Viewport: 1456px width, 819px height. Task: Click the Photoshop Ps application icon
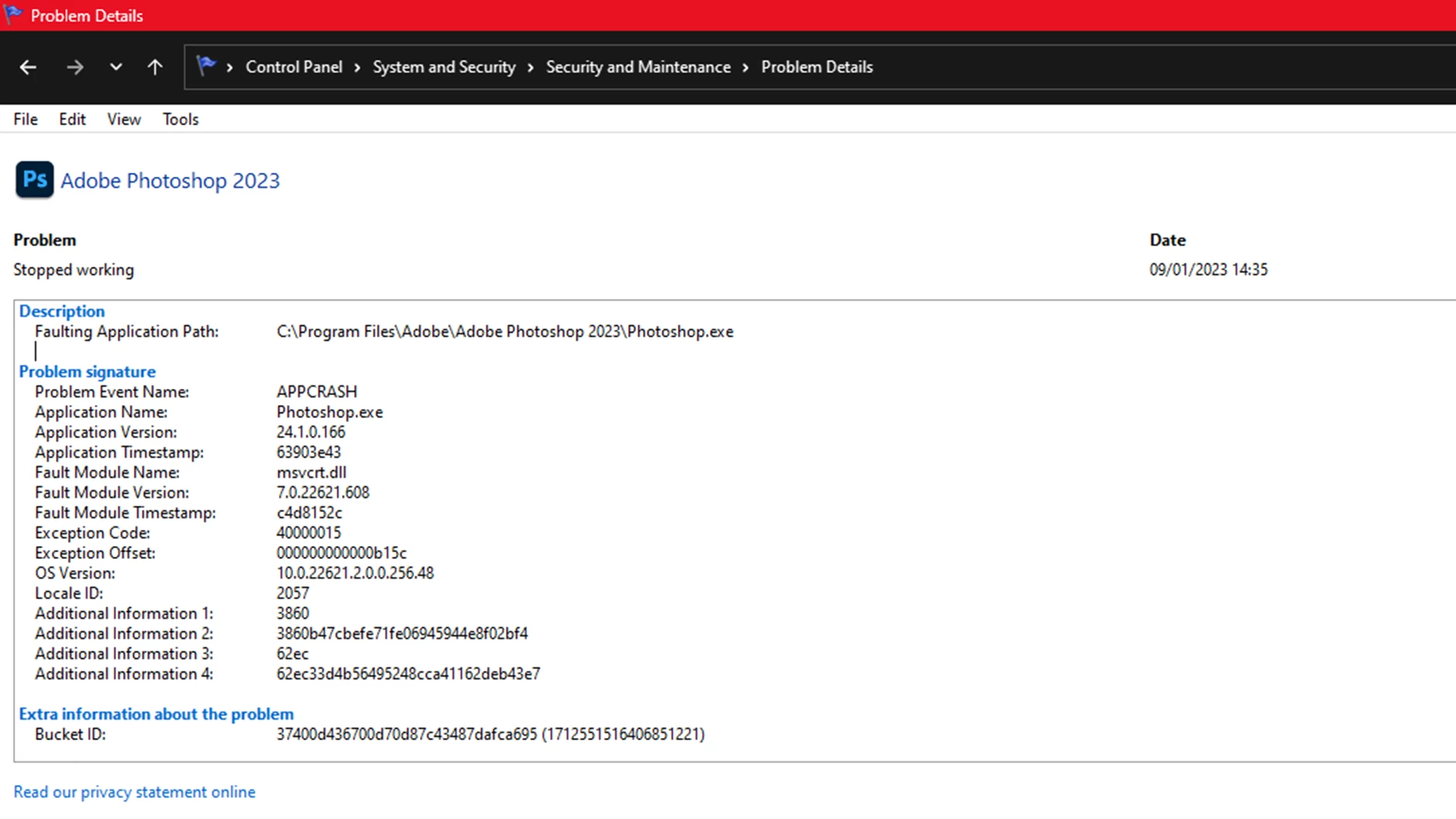point(34,180)
